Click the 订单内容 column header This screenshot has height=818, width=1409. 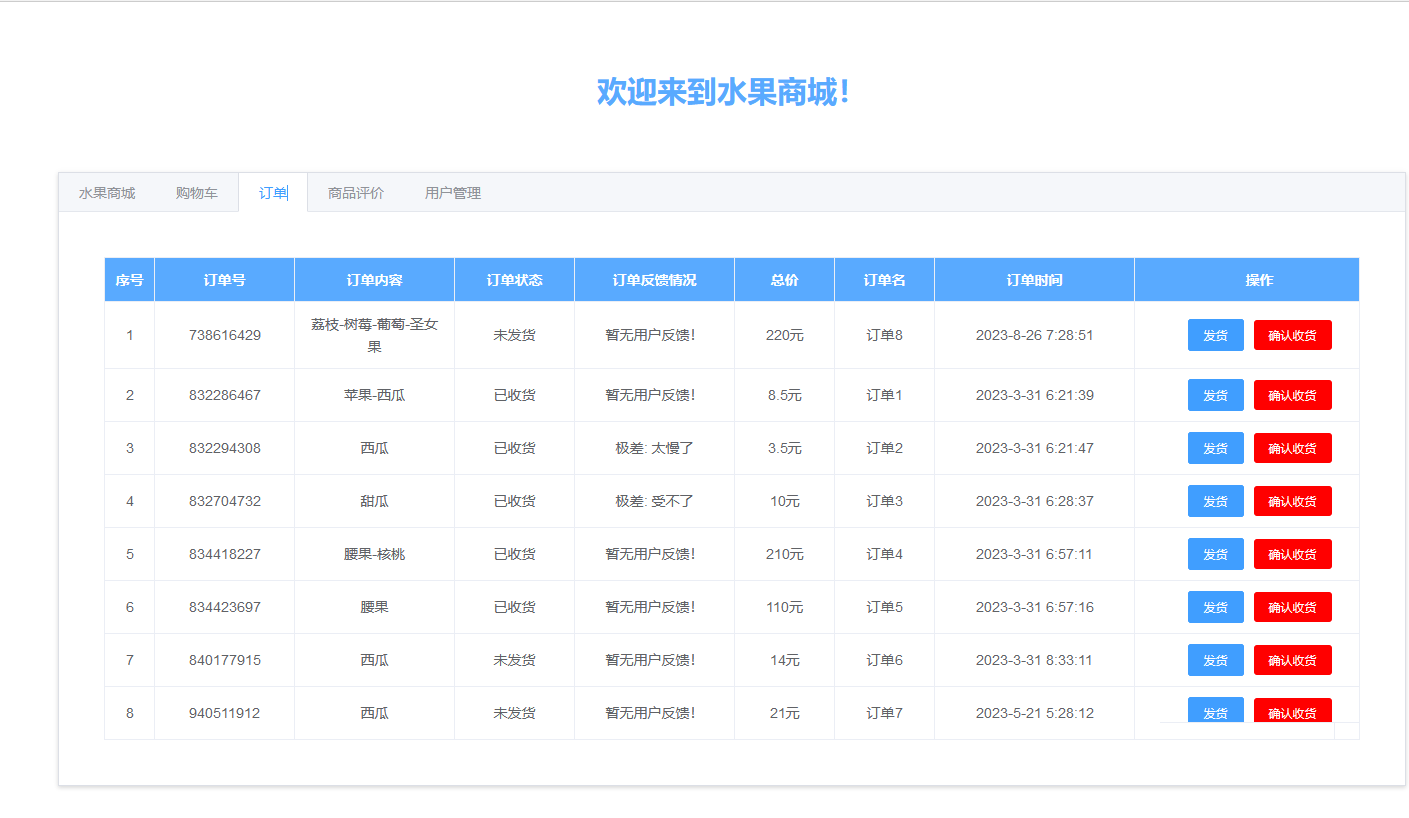375,280
